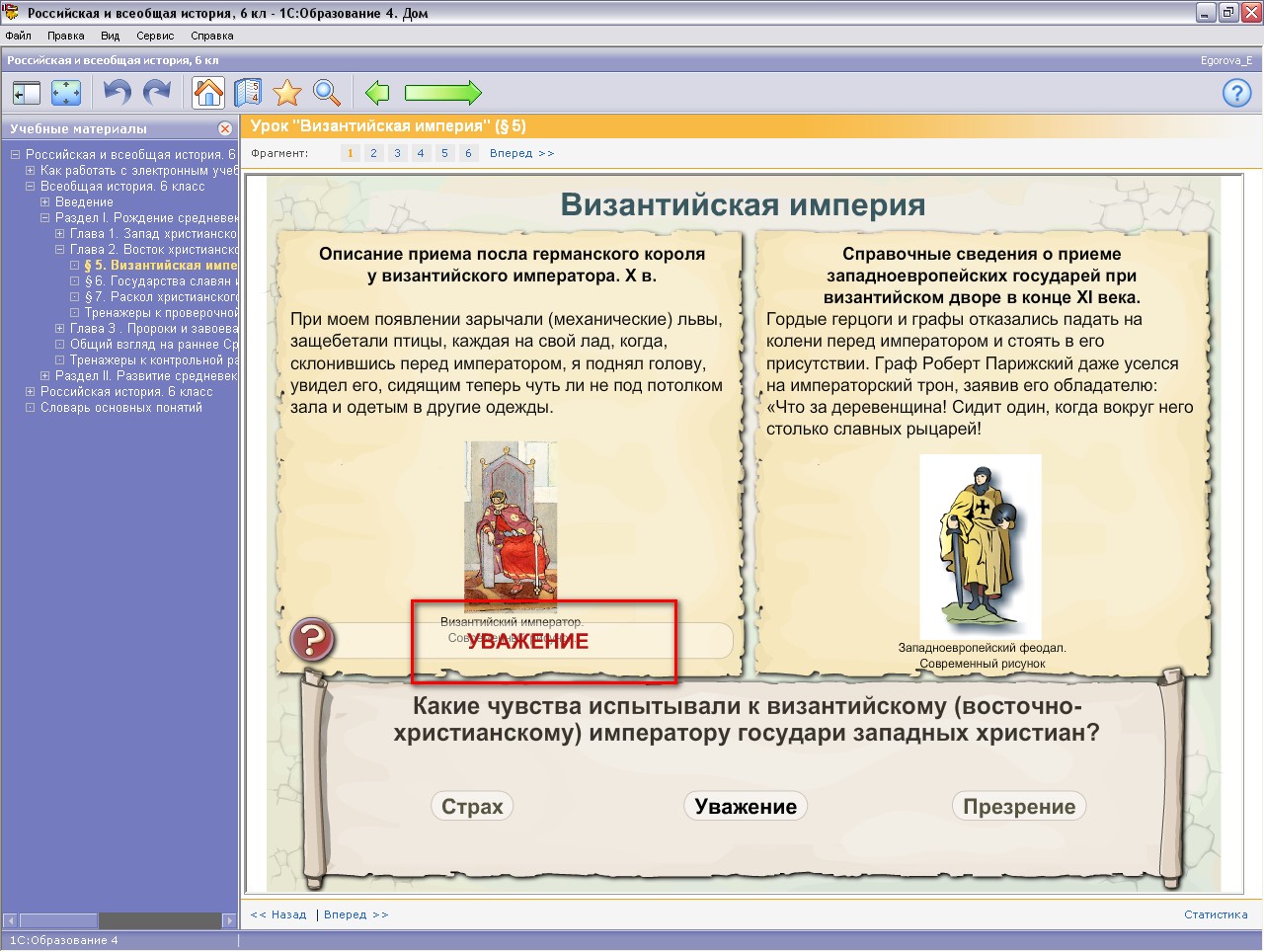Click the tree scrollbar right arrow
1264x952 pixels.
(230, 920)
